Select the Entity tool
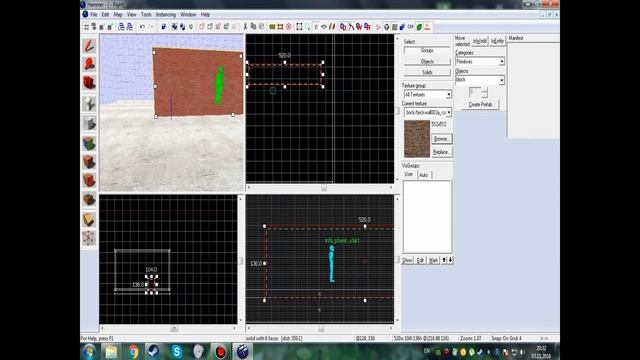The height and width of the screenshot is (360, 640). (89, 103)
